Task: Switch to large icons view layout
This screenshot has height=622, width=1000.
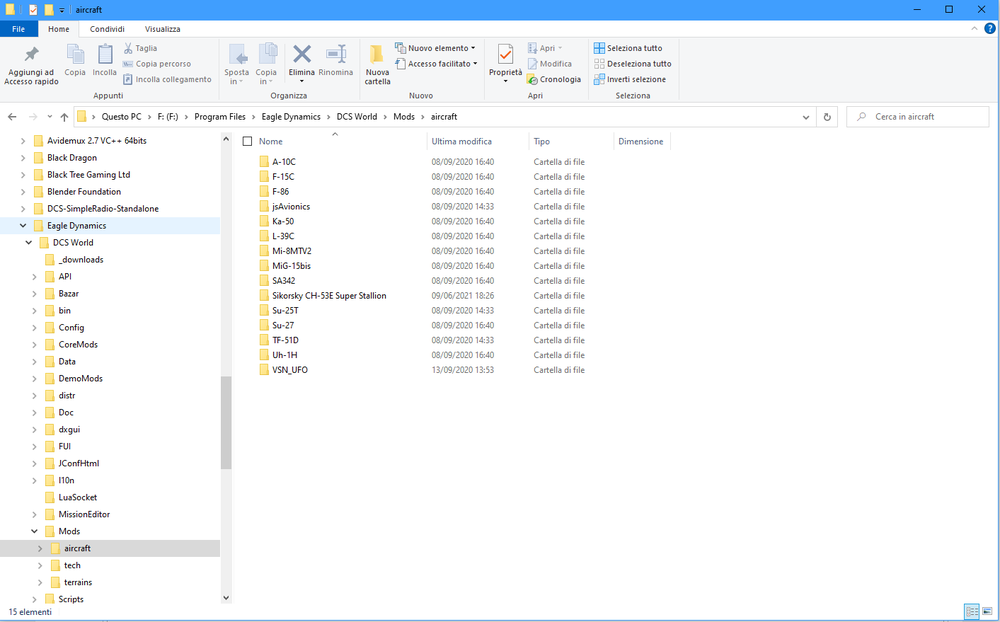Action: (x=987, y=612)
